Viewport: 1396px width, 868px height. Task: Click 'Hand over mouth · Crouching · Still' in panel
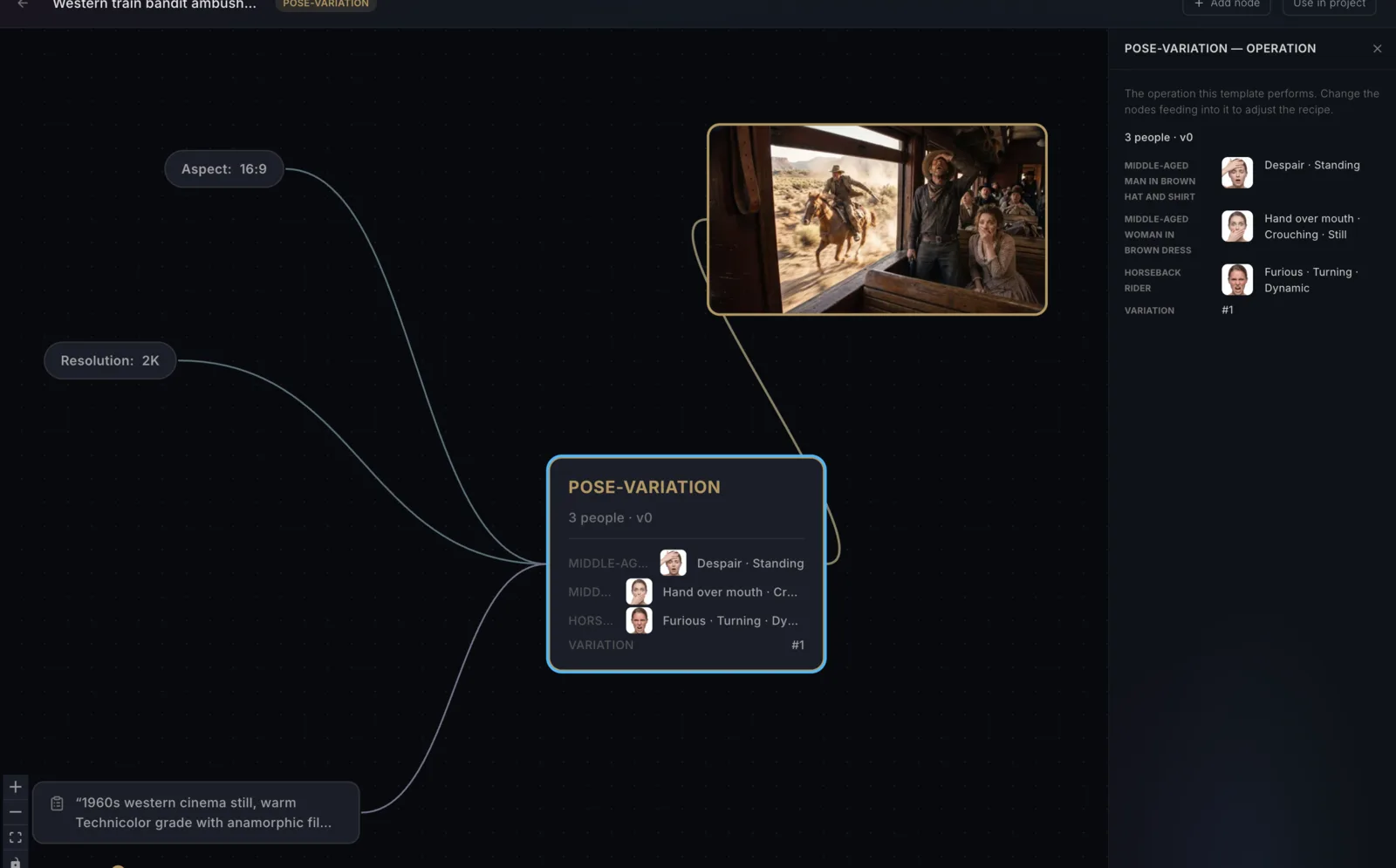click(x=1311, y=227)
